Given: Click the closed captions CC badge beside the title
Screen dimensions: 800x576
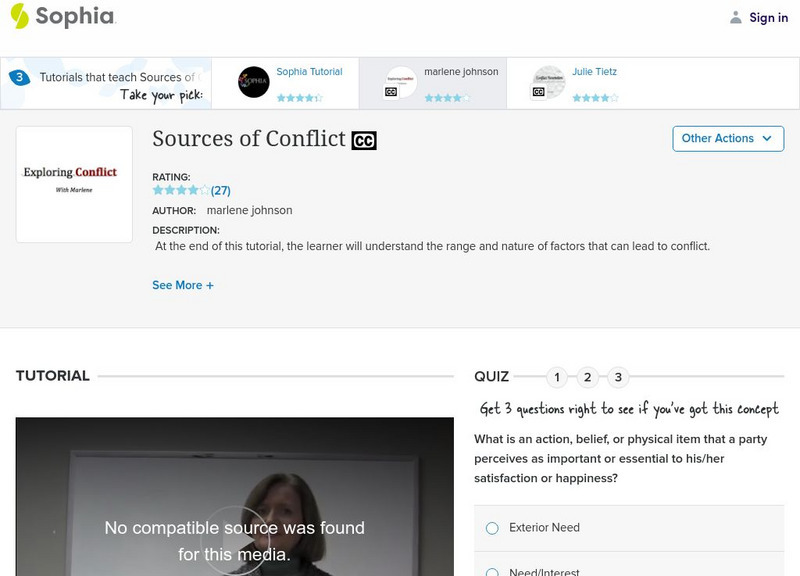Looking at the screenshot, I should pos(364,140).
